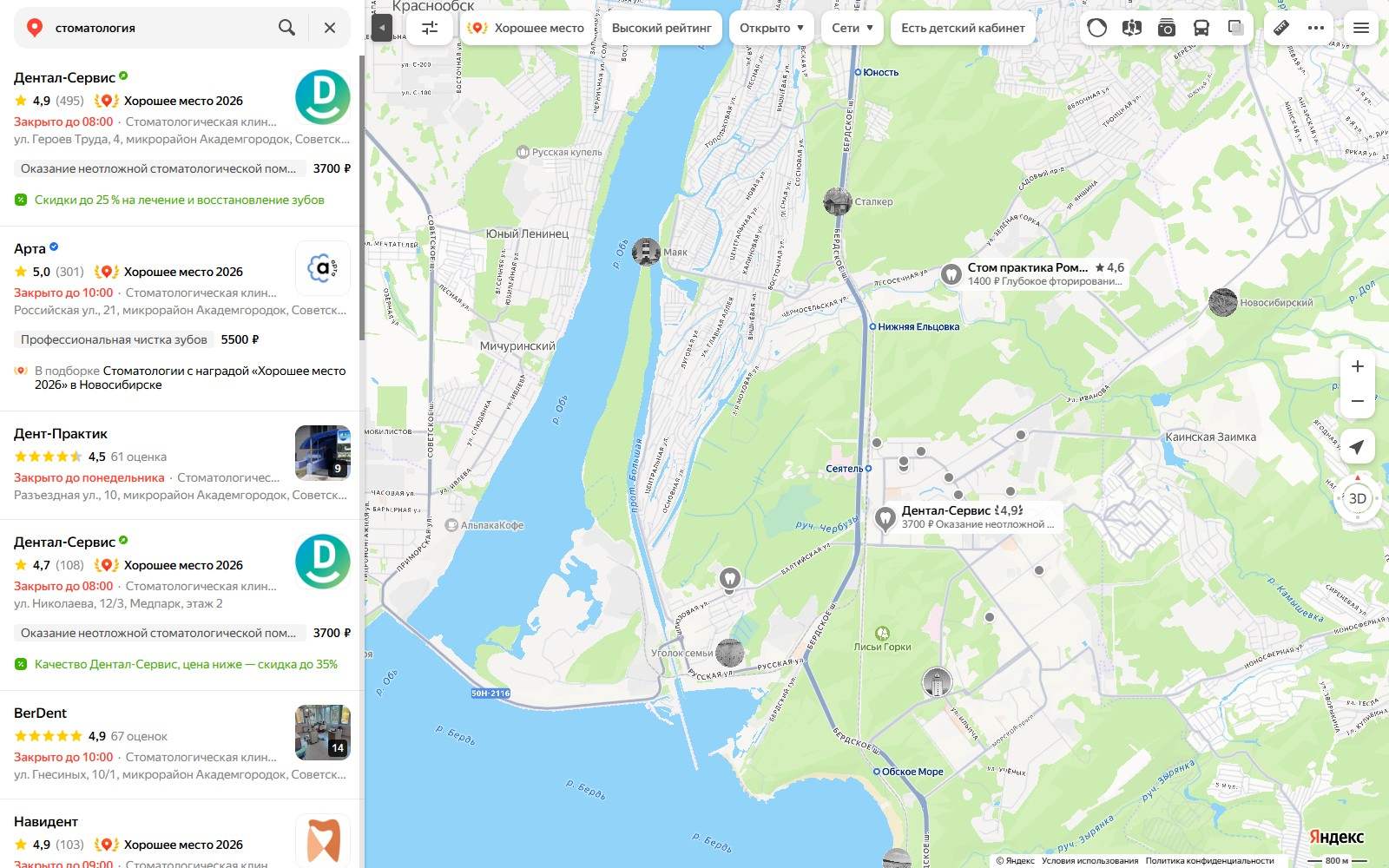
Task: Click the my-location arrow icon
Action: 1358,447
